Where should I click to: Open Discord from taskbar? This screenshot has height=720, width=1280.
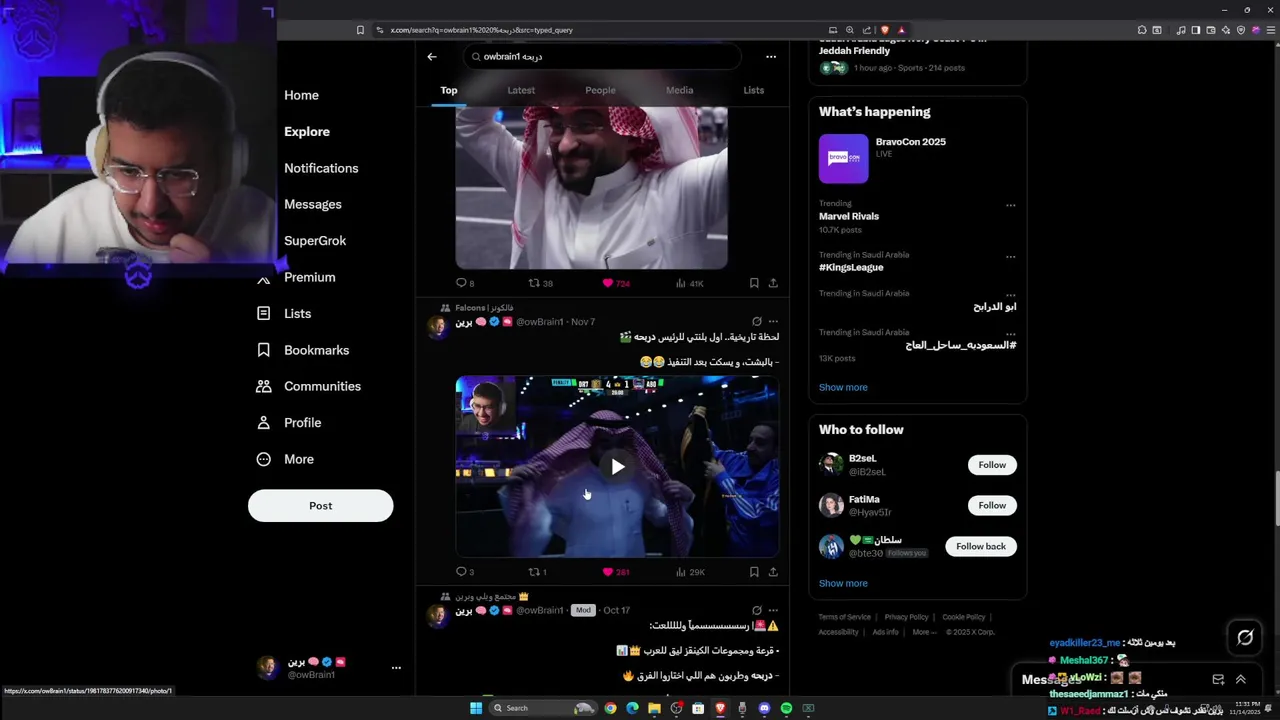[764, 708]
